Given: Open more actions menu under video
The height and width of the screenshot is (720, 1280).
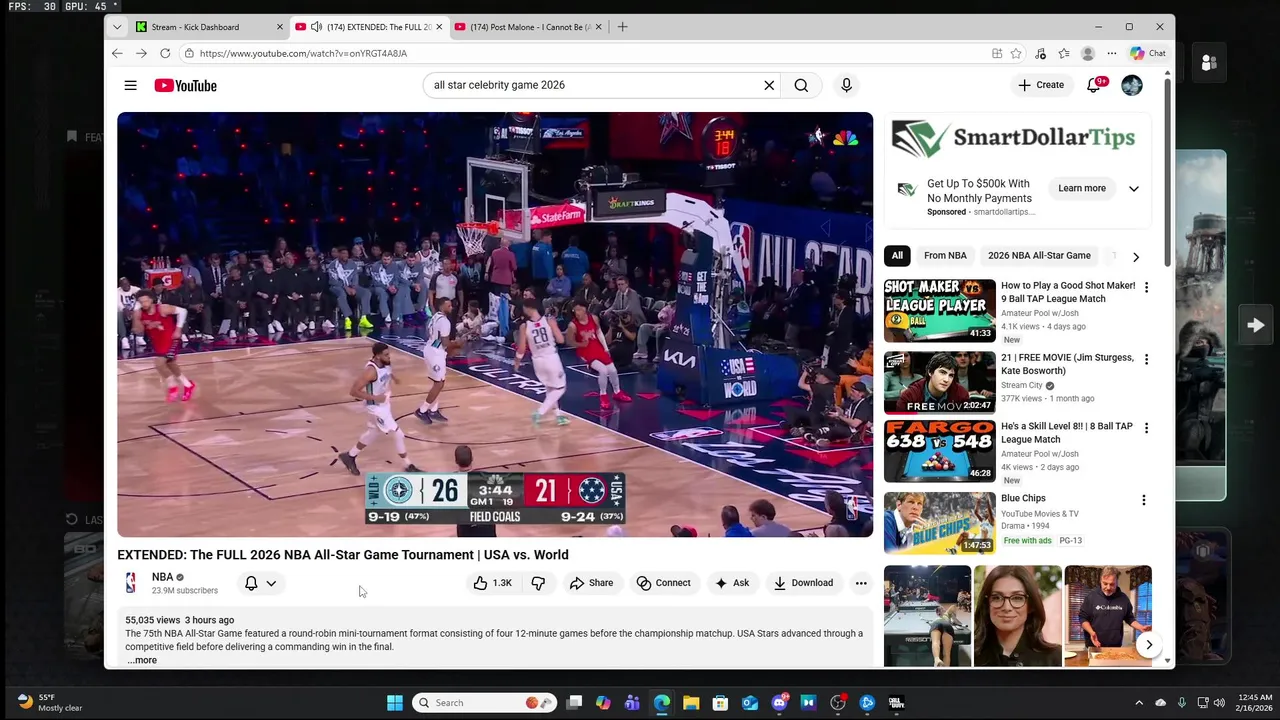Looking at the screenshot, I should (861, 583).
